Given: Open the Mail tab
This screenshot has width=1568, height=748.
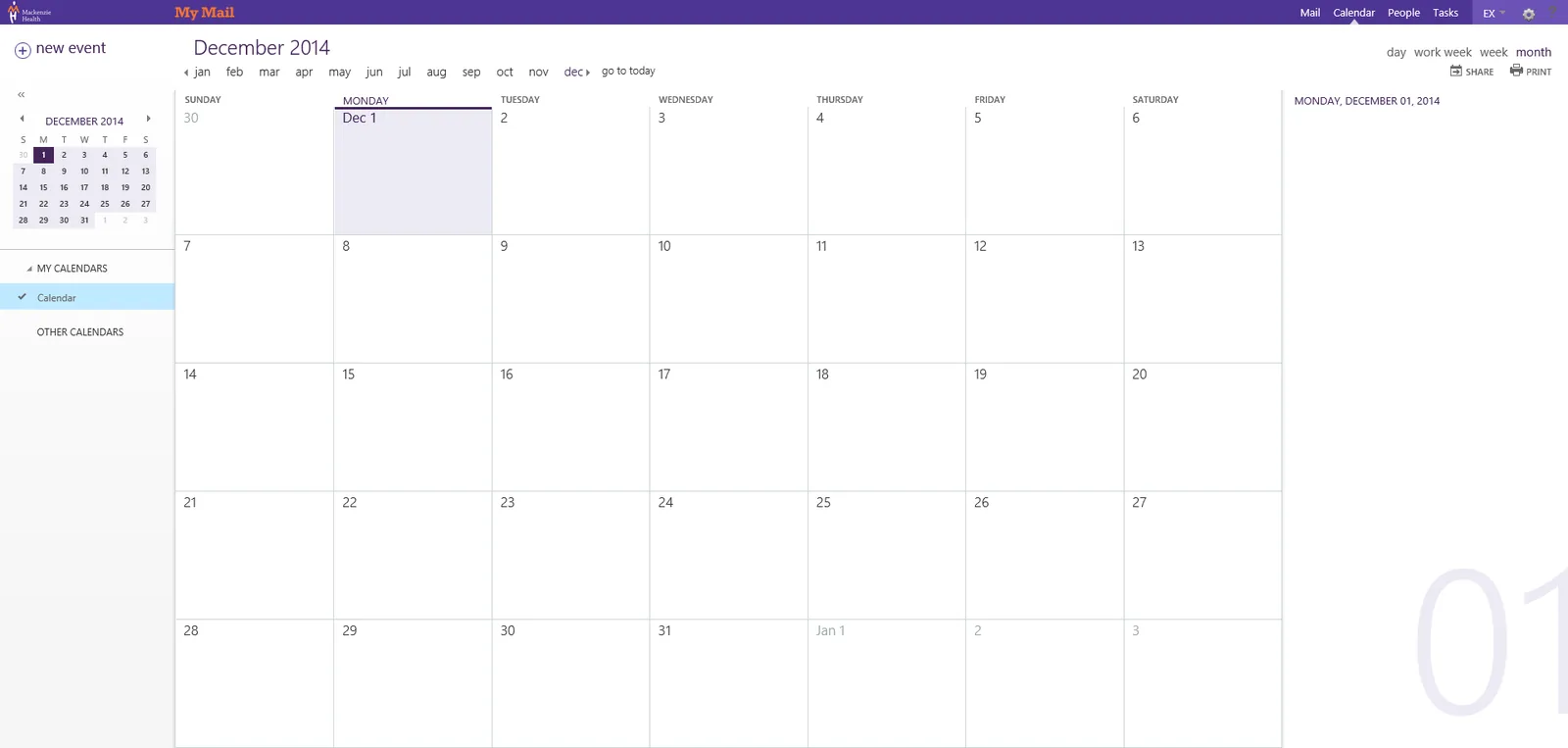Looking at the screenshot, I should tap(1309, 13).
